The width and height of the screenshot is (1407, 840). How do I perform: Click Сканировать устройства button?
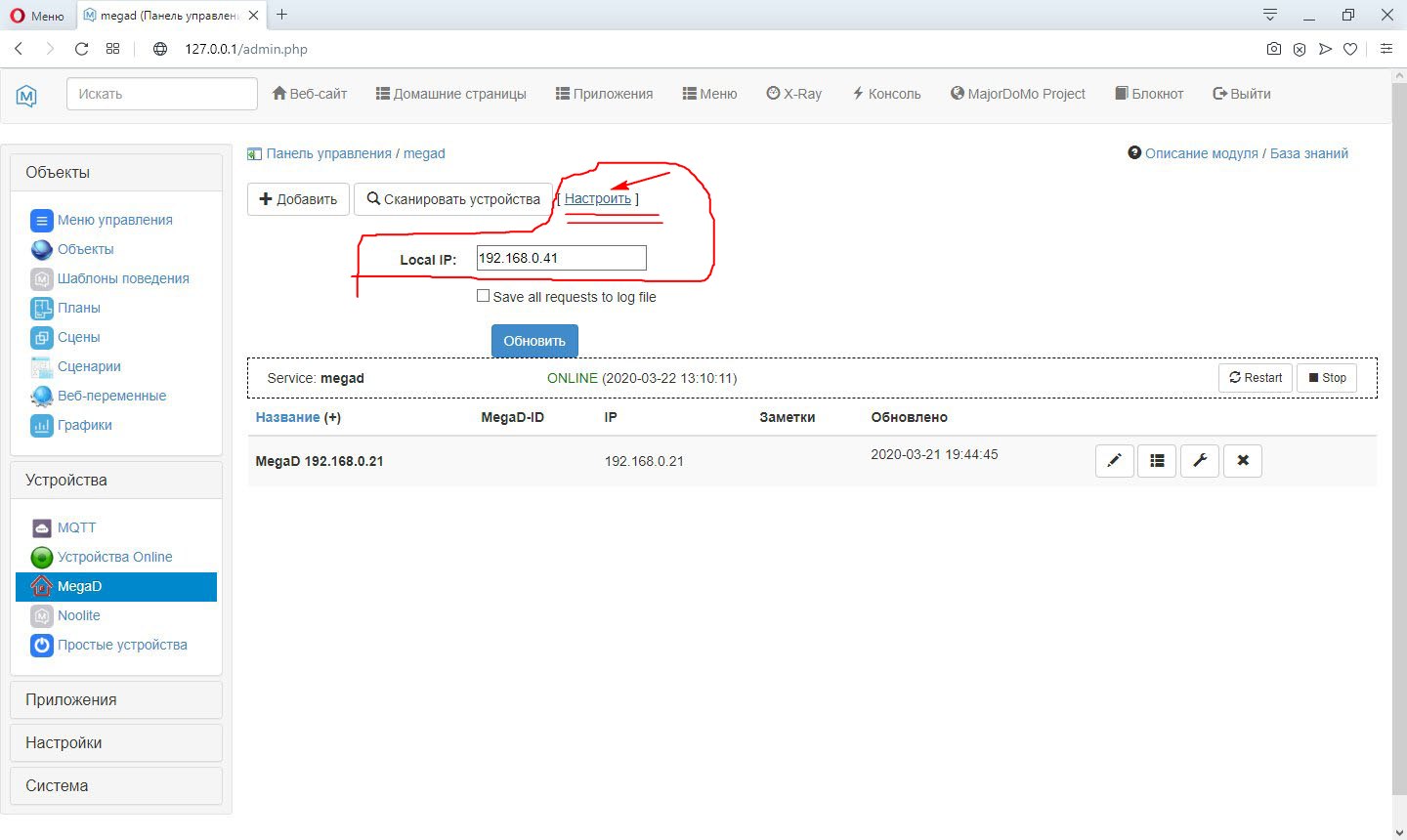453,199
